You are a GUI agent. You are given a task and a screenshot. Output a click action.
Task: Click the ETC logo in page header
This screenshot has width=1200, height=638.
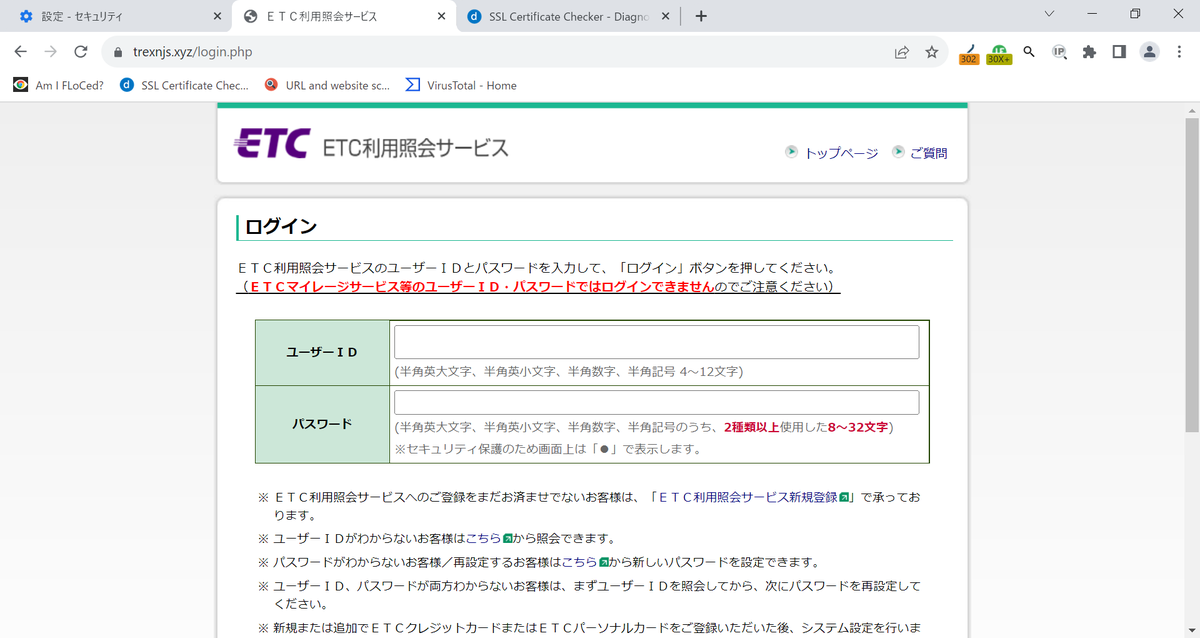[273, 145]
